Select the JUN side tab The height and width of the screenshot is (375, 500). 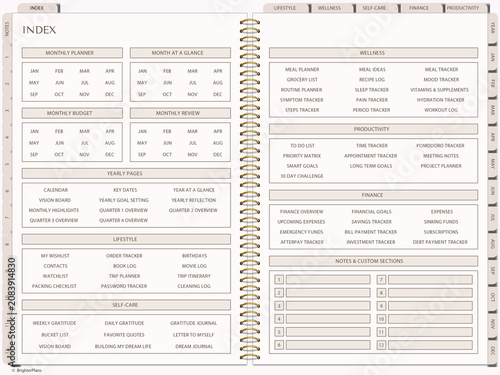point(492,191)
